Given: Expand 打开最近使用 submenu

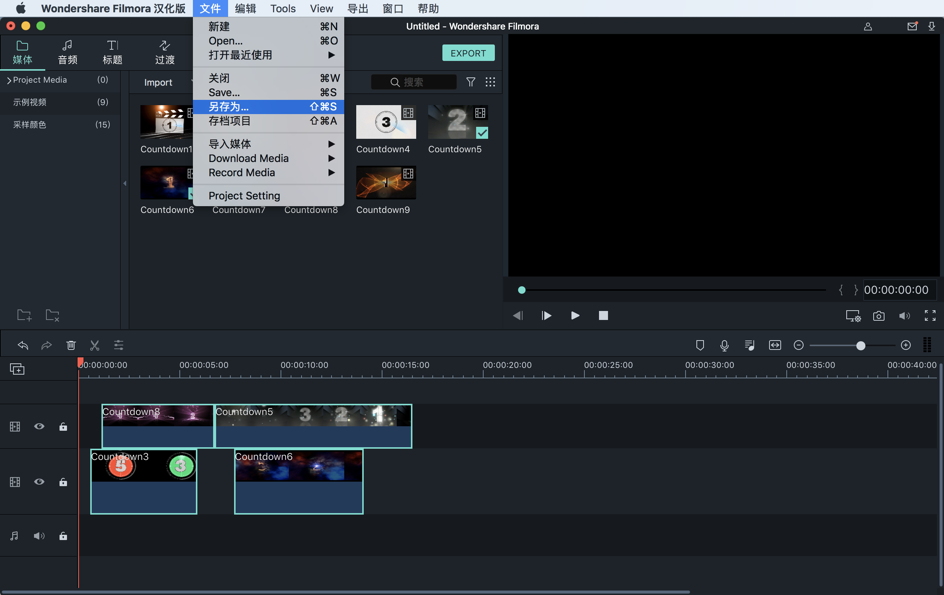Looking at the screenshot, I should coord(269,55).
